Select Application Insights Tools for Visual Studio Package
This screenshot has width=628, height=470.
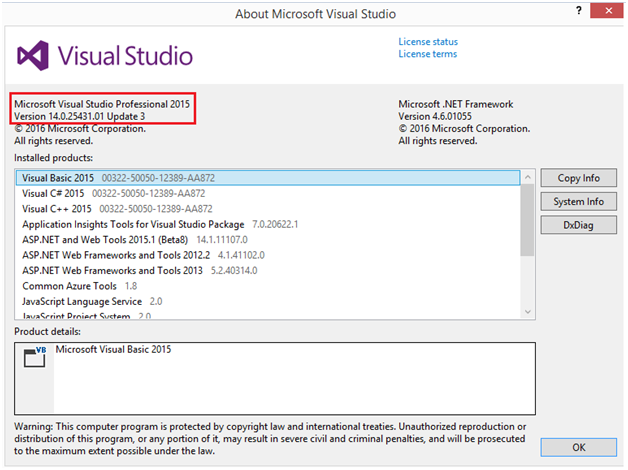pos(268,224)
